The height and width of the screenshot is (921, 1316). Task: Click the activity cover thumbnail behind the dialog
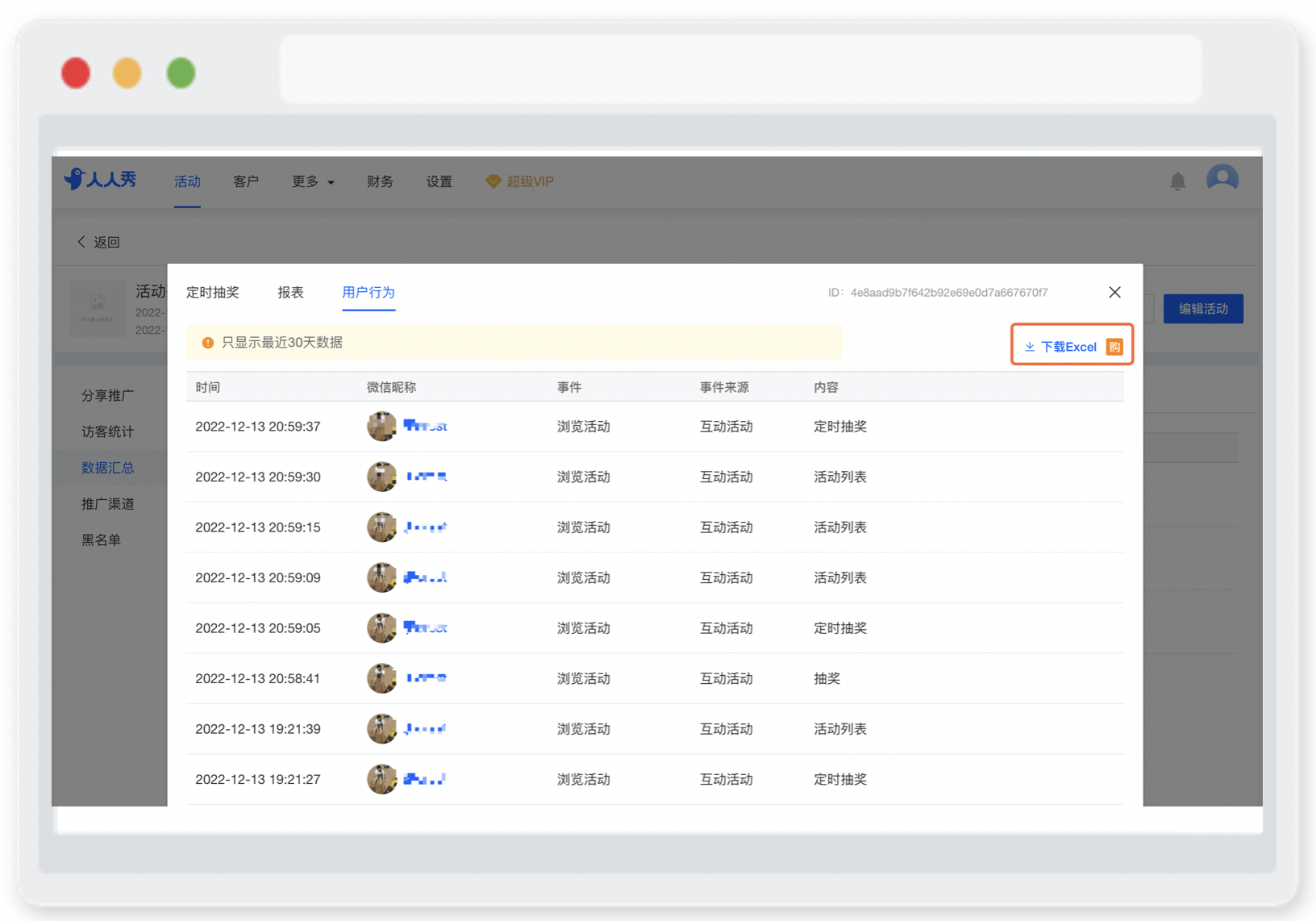point(97,308)
